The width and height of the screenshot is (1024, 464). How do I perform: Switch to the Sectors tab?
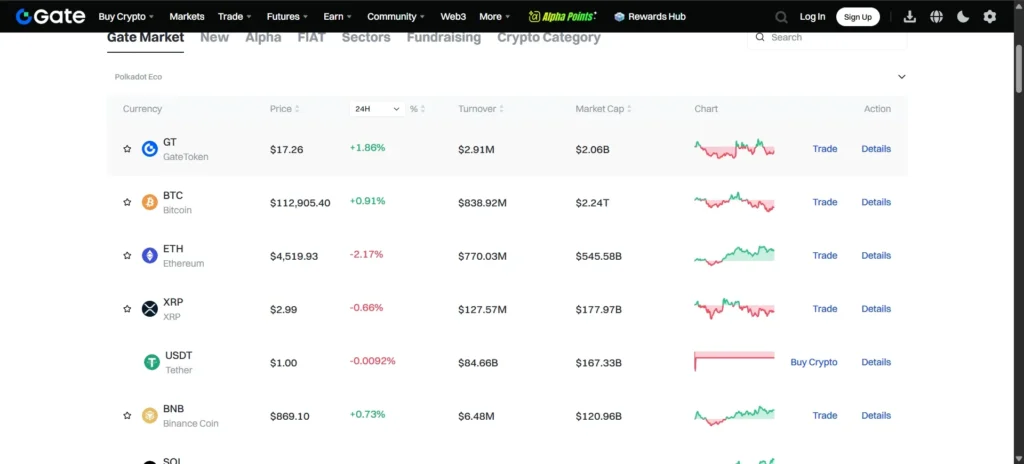pyautogui.click(x=366, y=37)
